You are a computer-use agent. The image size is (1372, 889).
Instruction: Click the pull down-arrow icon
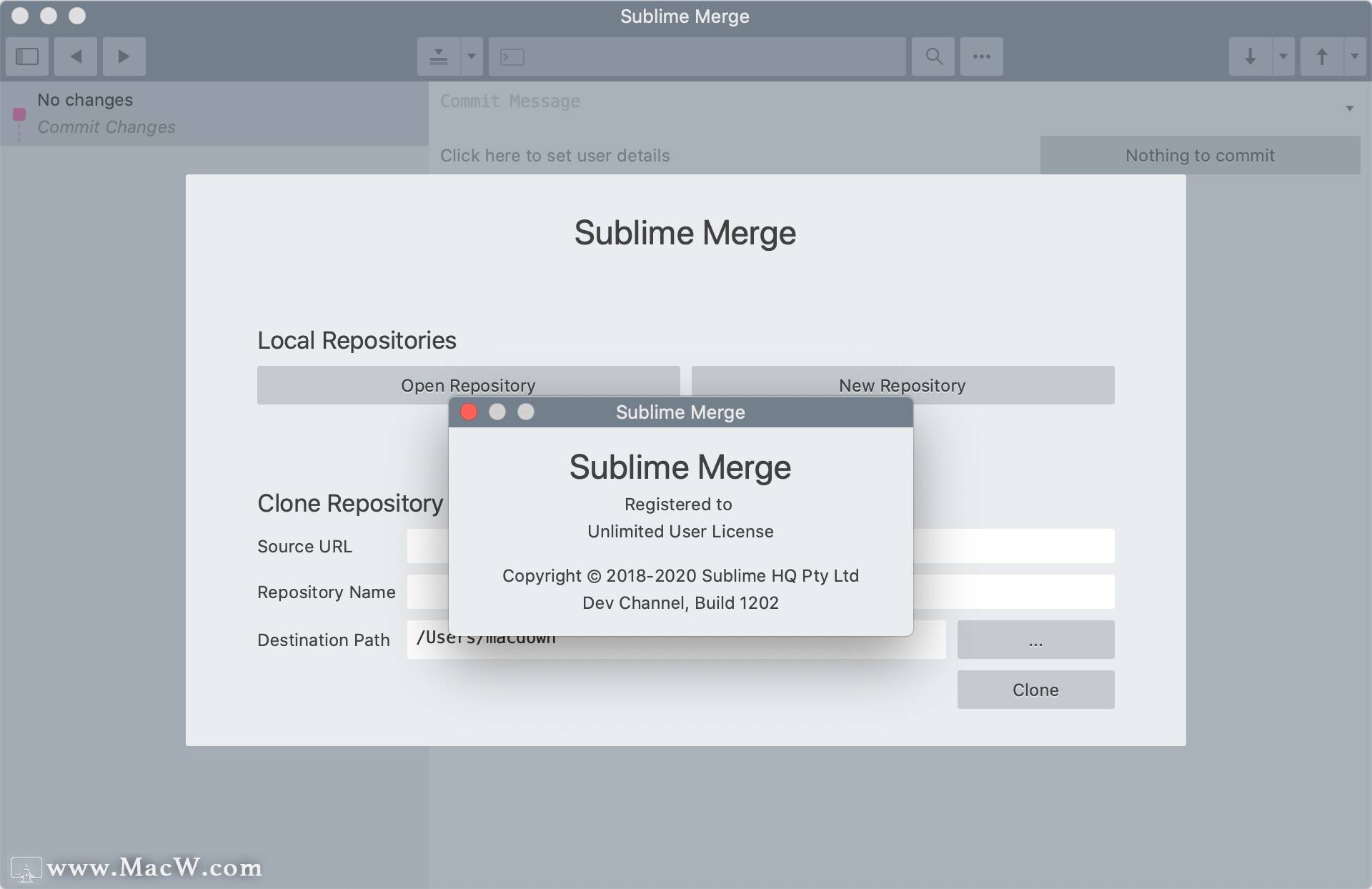[1251, 56]
